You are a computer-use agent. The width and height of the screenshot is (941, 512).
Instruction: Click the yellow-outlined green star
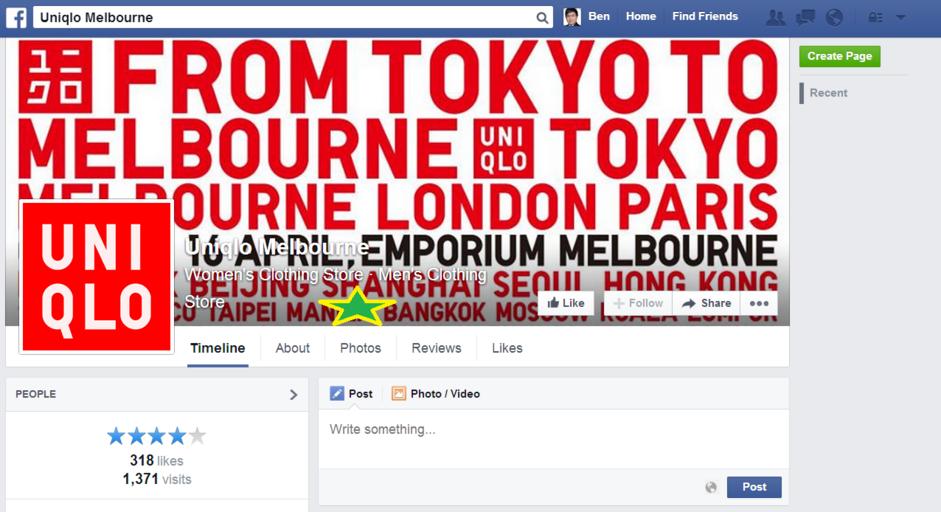coord(358,306)
